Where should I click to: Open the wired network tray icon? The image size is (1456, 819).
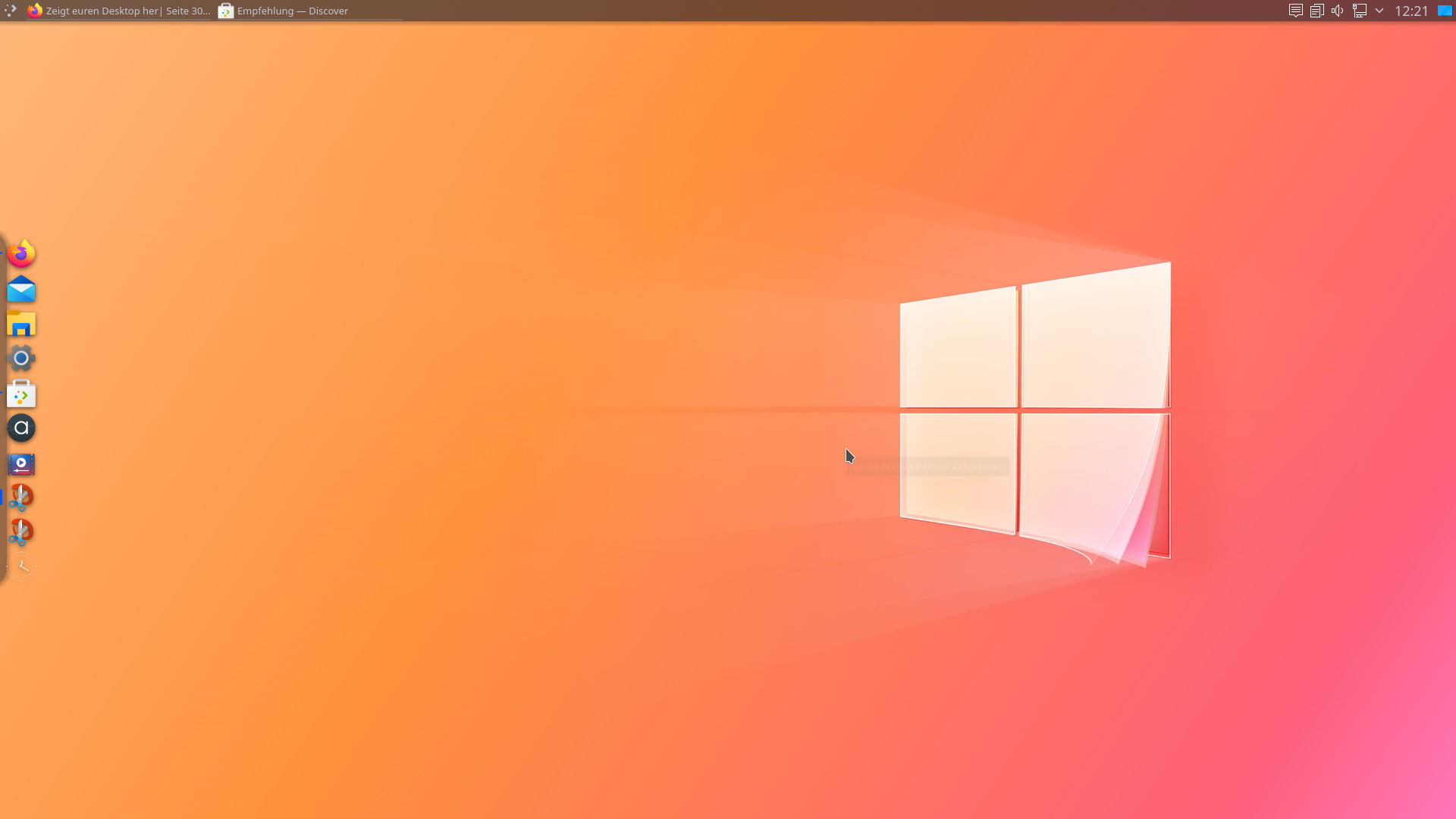(1359, 11)
